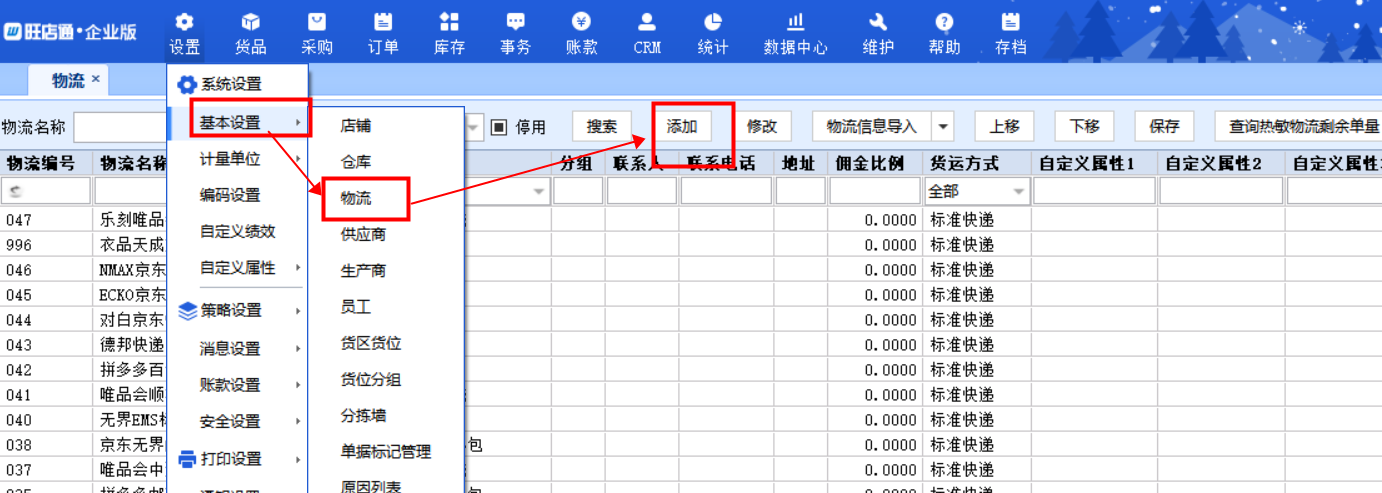Select the 库存 inventory icon
The width and height of the screenshot is (1382, 493).
point(449,23)
